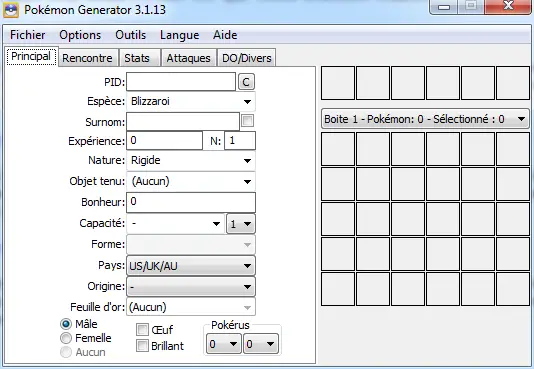
Task: Close the Pokémon Generator window
Action: [x=508, y=6]
